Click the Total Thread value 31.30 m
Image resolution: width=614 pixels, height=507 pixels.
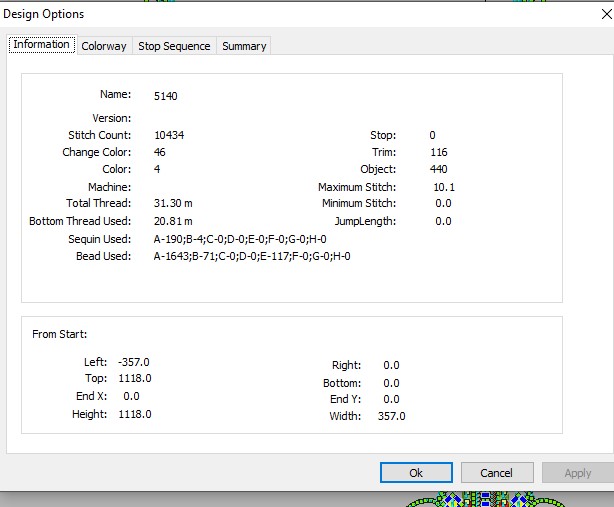click(x=173, y=203)
